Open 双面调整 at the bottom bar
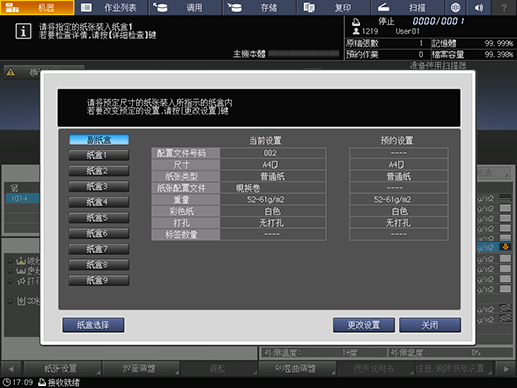517x388 pixels. [x=140, y=368]
